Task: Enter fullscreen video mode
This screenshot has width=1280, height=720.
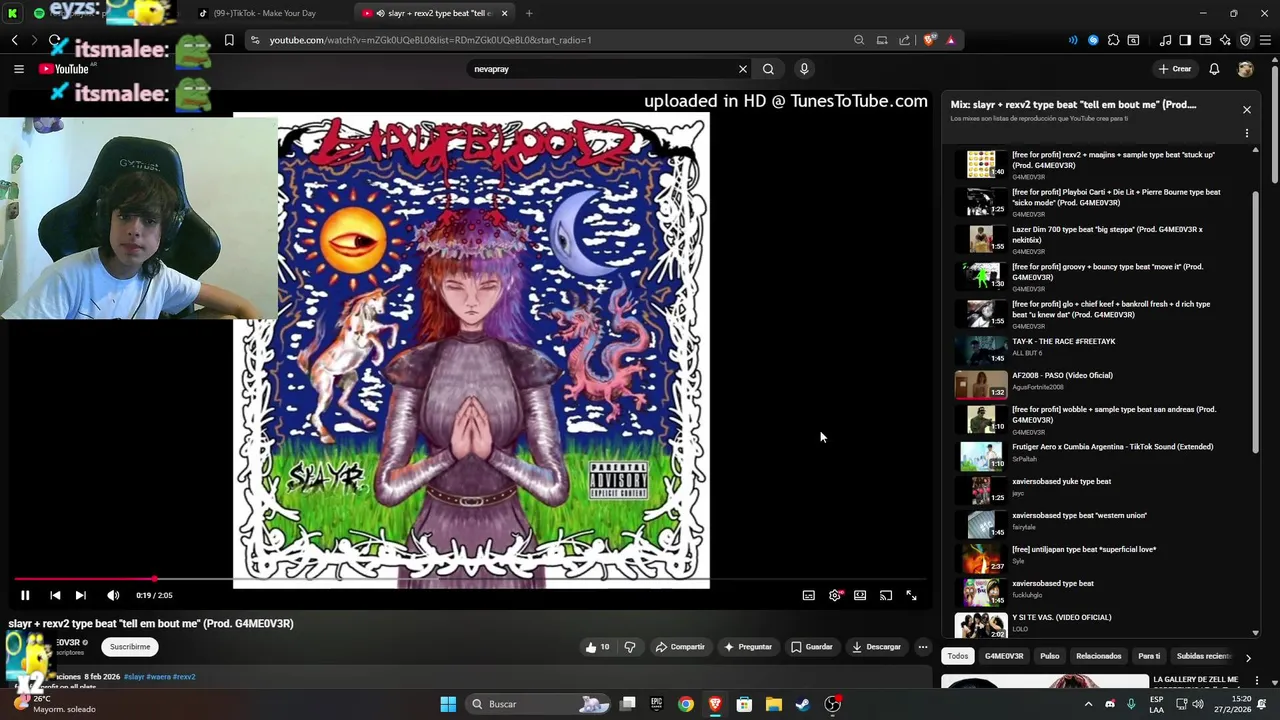Action: [912, 595]
